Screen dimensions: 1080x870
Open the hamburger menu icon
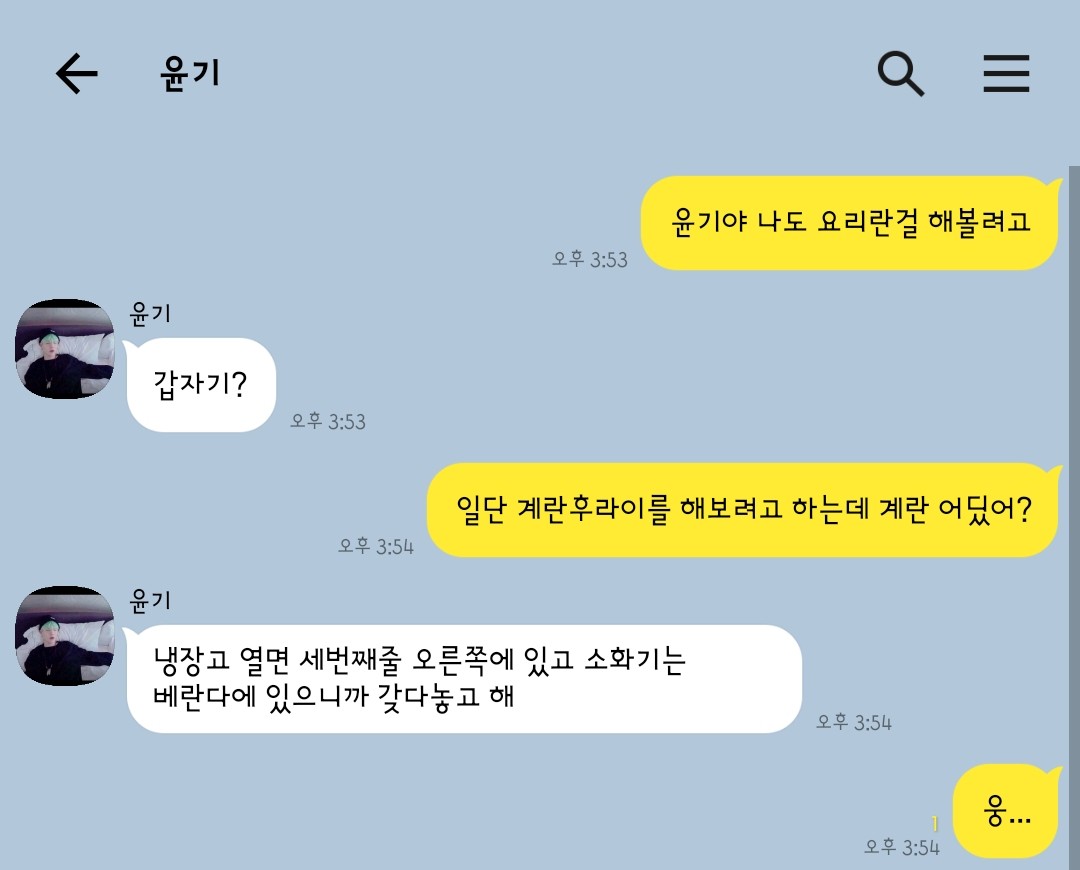[1006, 73]
